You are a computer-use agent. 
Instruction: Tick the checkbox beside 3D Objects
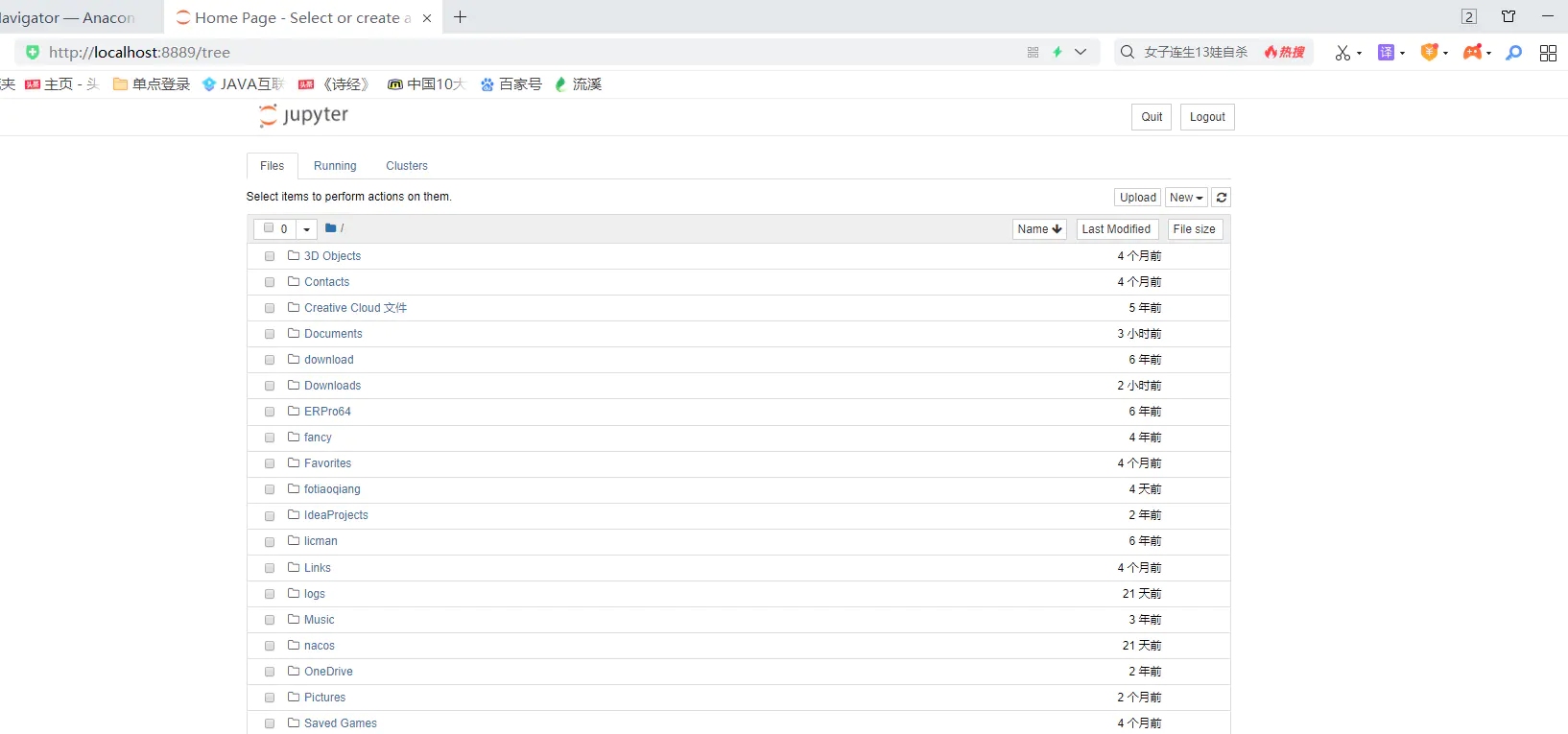pos(270,256)
